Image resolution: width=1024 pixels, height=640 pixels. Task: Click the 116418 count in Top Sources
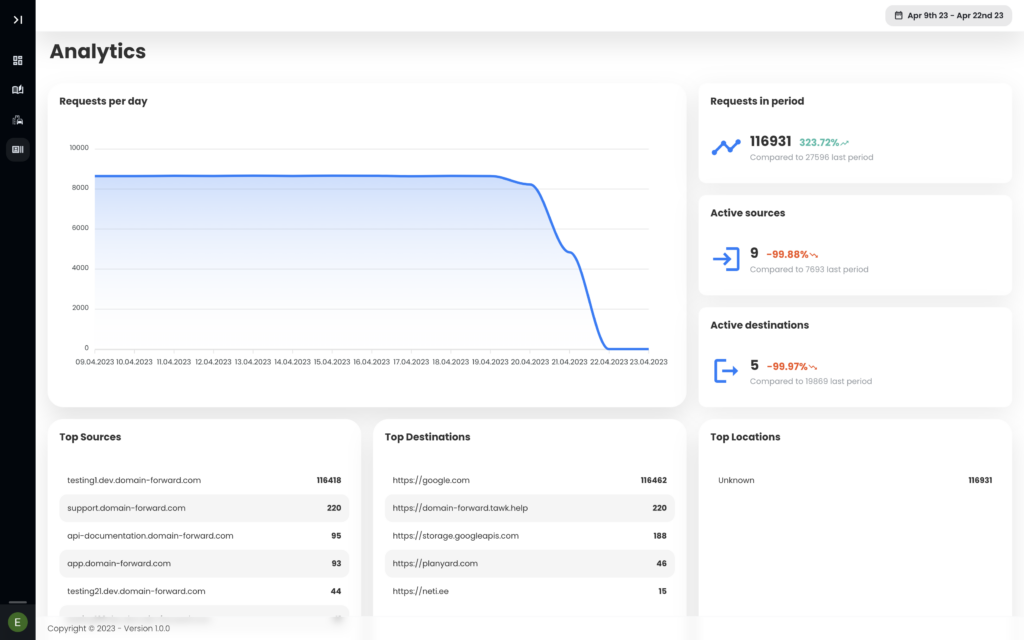coord(329,480)
